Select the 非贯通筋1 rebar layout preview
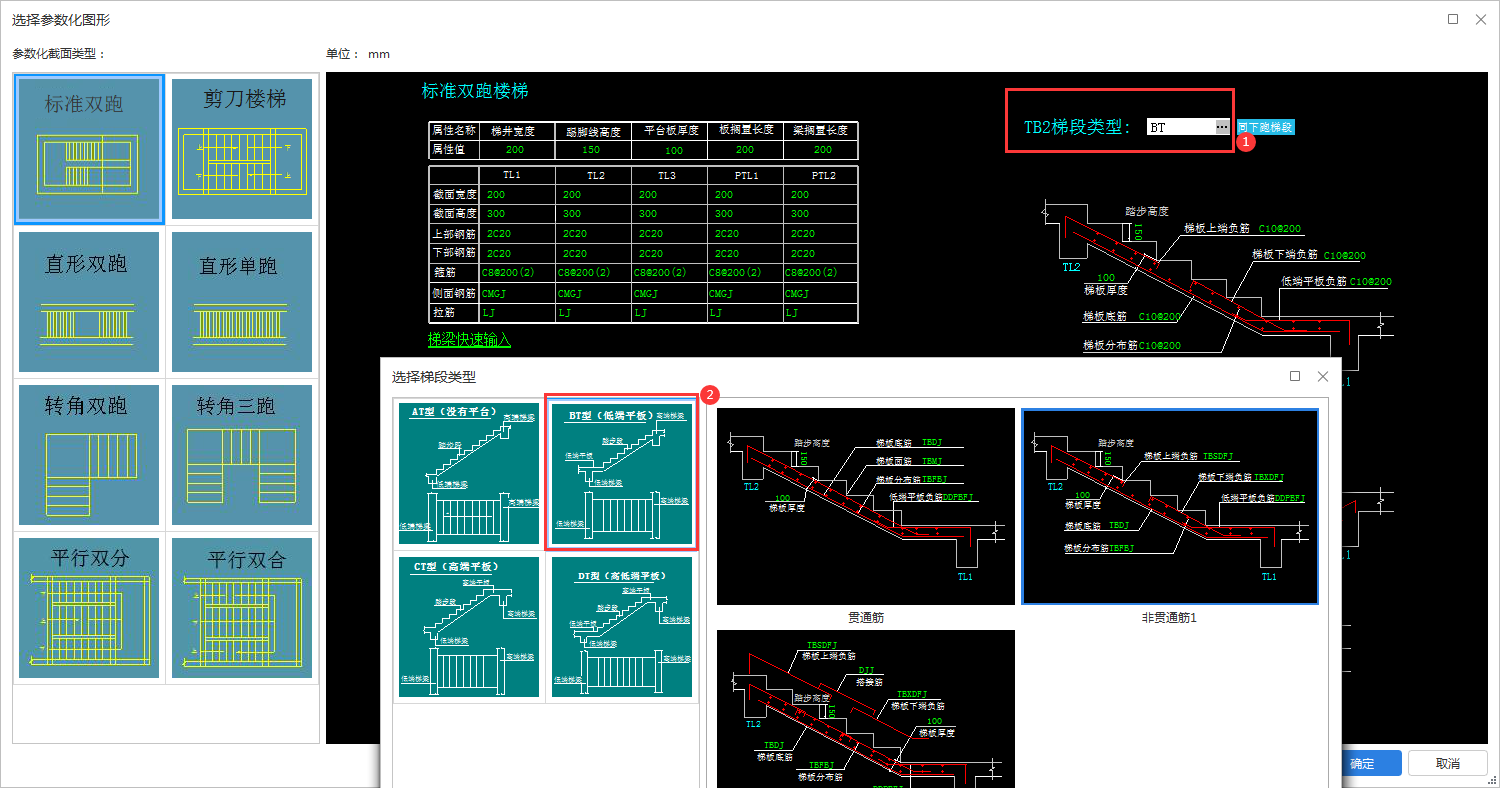Viewport: 1500px width, 788px height. 1169,506
